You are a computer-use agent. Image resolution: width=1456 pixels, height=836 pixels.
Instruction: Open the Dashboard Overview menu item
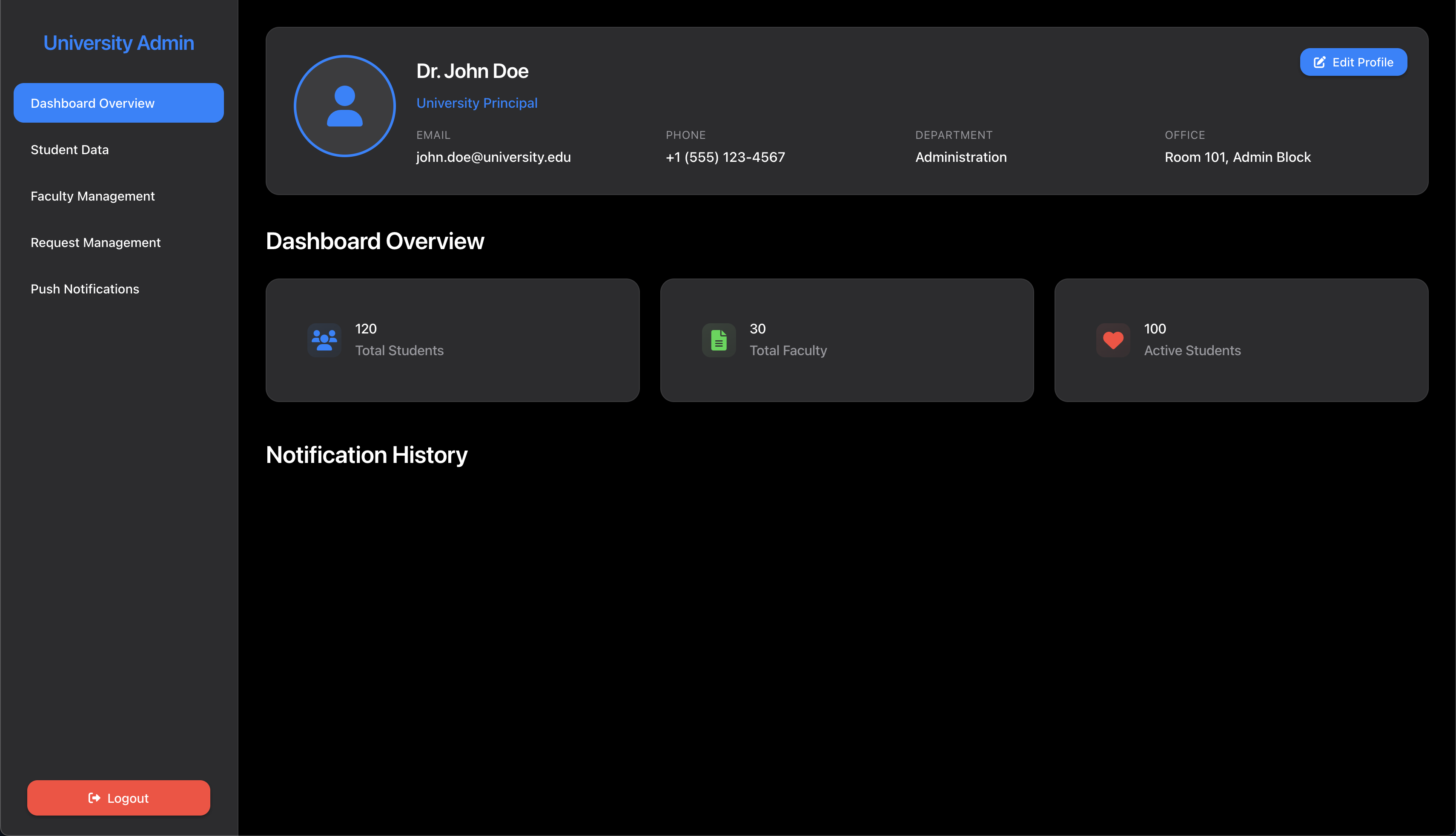pyautogui.click(x=119, y=103)
